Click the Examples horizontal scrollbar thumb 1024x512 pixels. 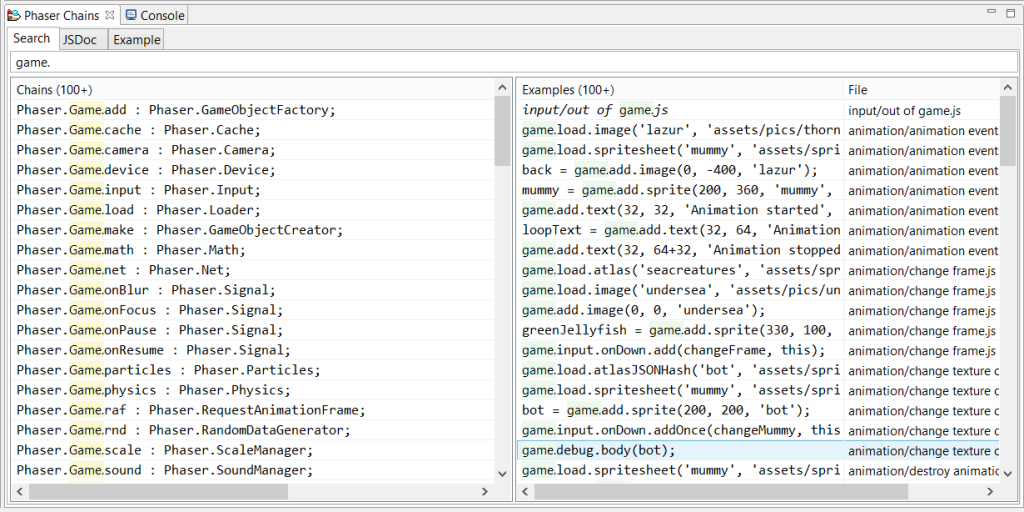pyautogui.click(x=722, y=491)
